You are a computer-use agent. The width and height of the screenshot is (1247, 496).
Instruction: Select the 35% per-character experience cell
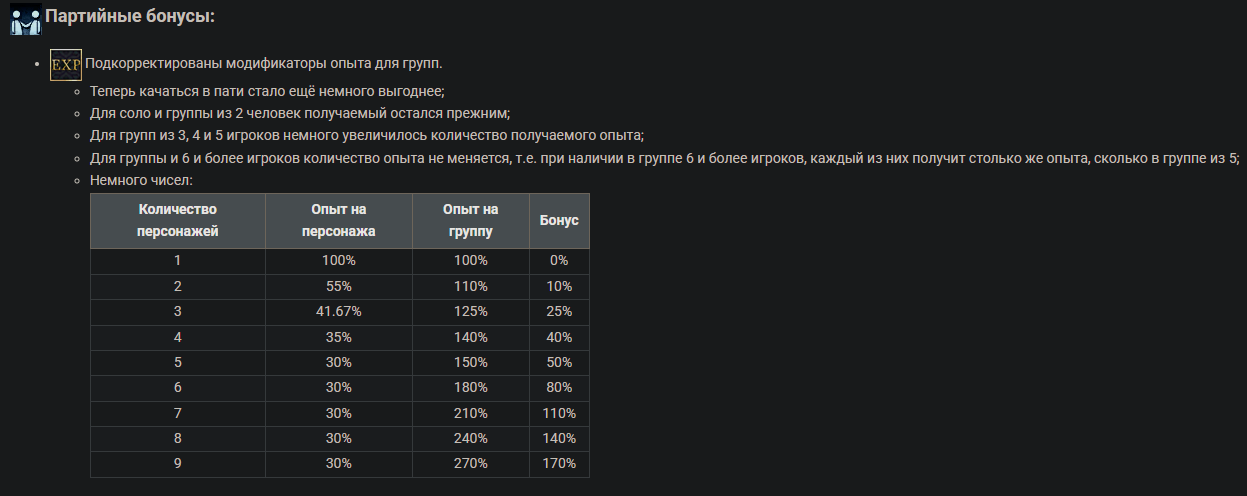[339, 337]
